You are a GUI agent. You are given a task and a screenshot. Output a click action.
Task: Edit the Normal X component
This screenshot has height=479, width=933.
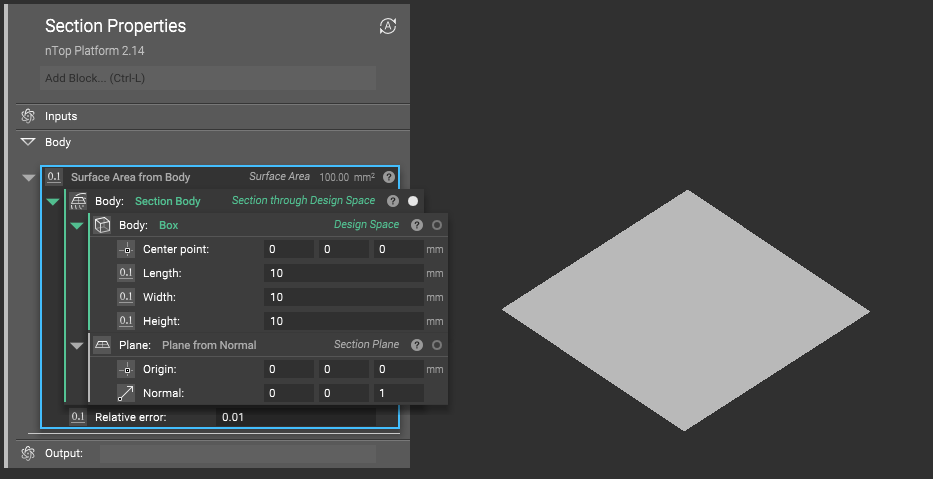(x=289, y=393)
